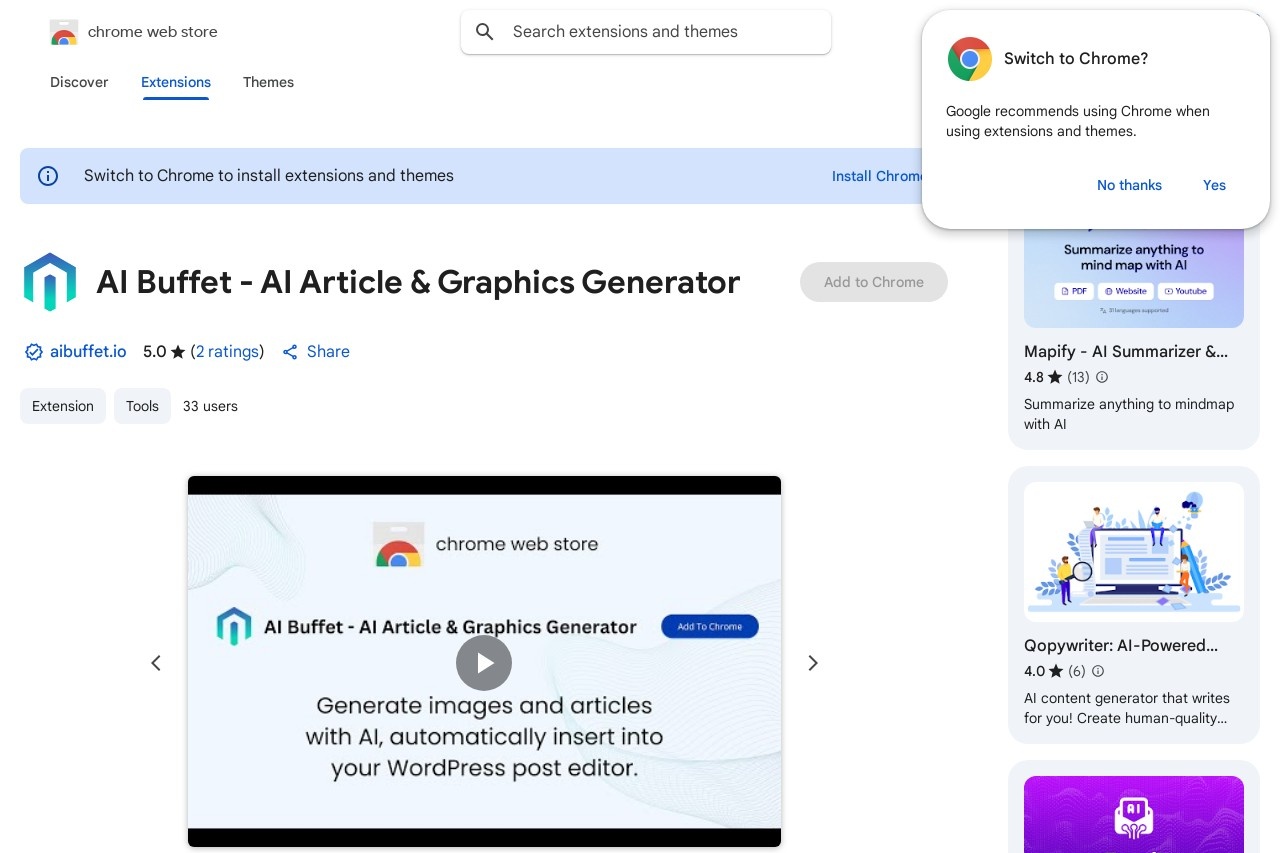Open the Mapify - AI Summarizer title
Viewport: 1280px width, 853px height.
click(x=1126, y=352)
